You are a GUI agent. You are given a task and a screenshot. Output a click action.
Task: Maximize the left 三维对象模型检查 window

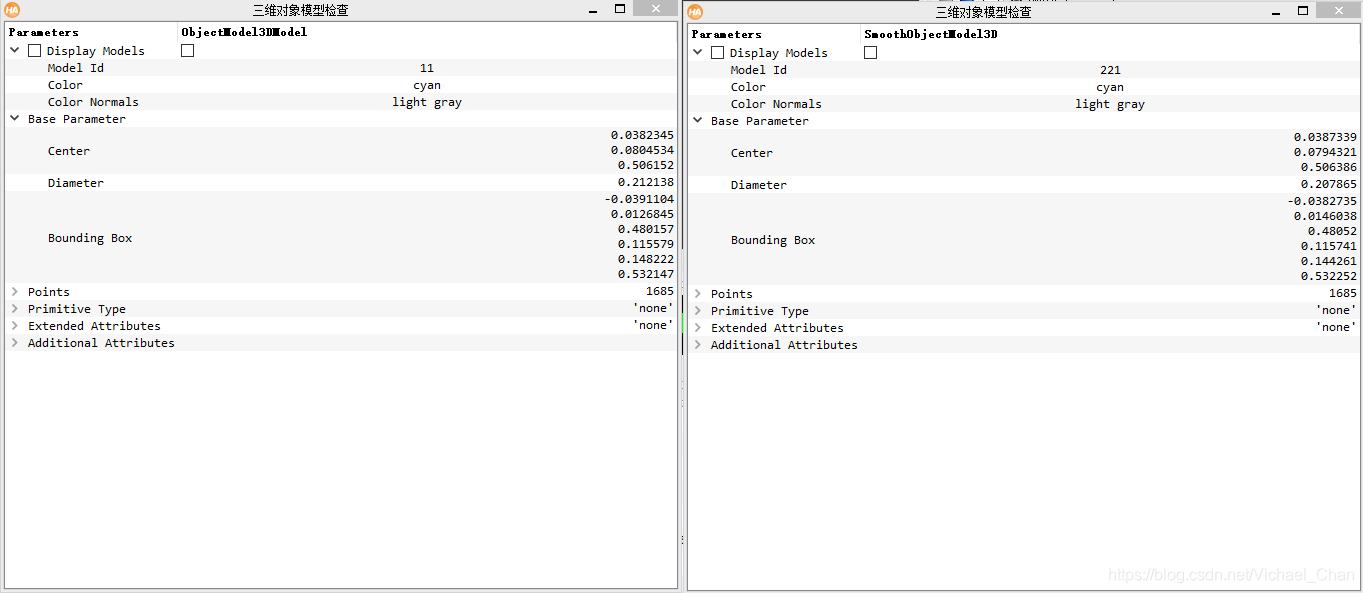coord(620,9)
